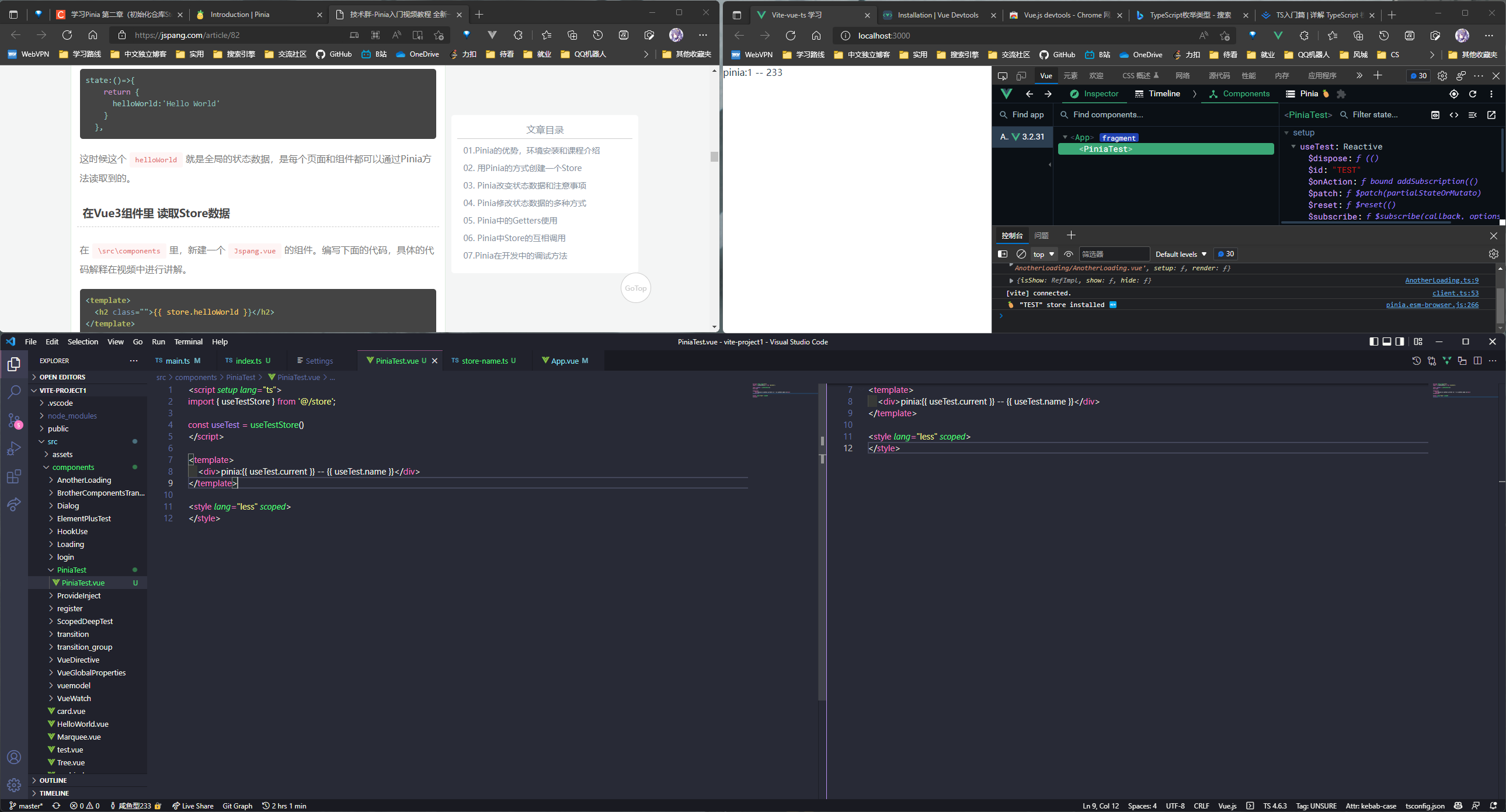Click Git Graph in status bar
Screen dimensions: 1506x812
[237, 806]
